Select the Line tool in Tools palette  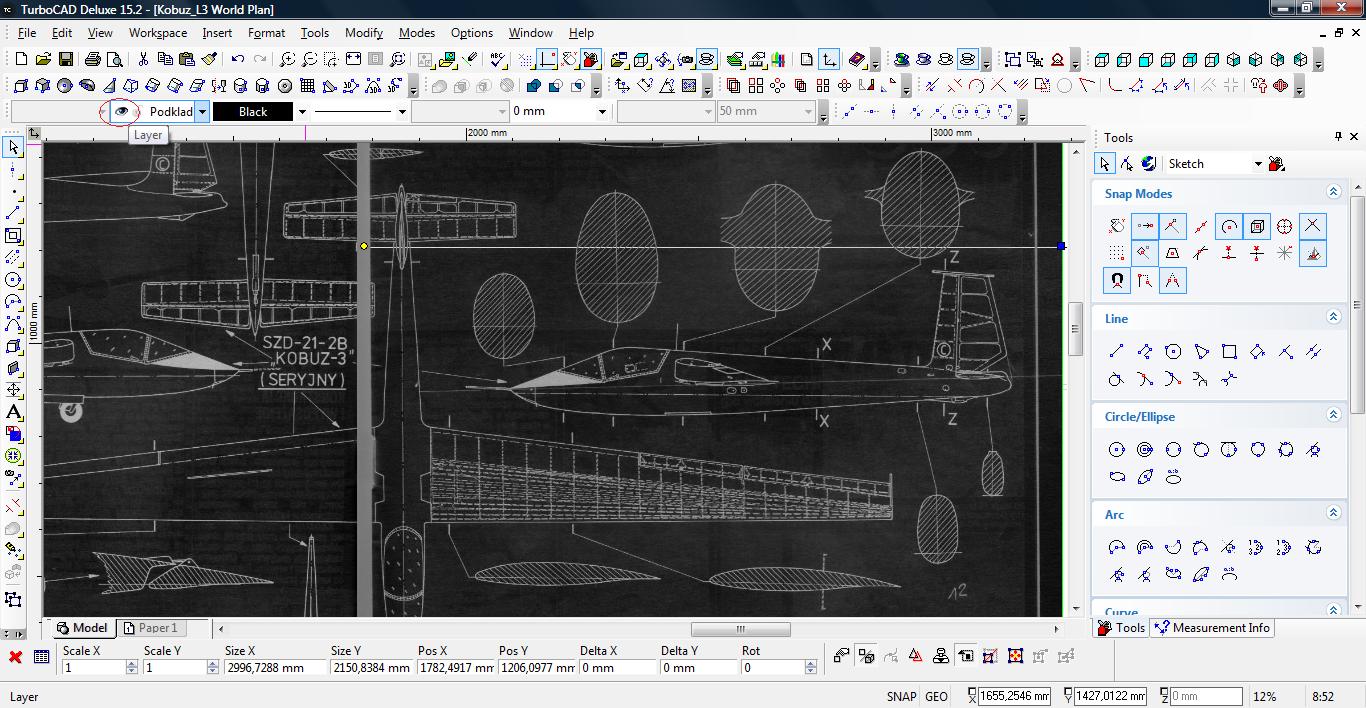1117,351
